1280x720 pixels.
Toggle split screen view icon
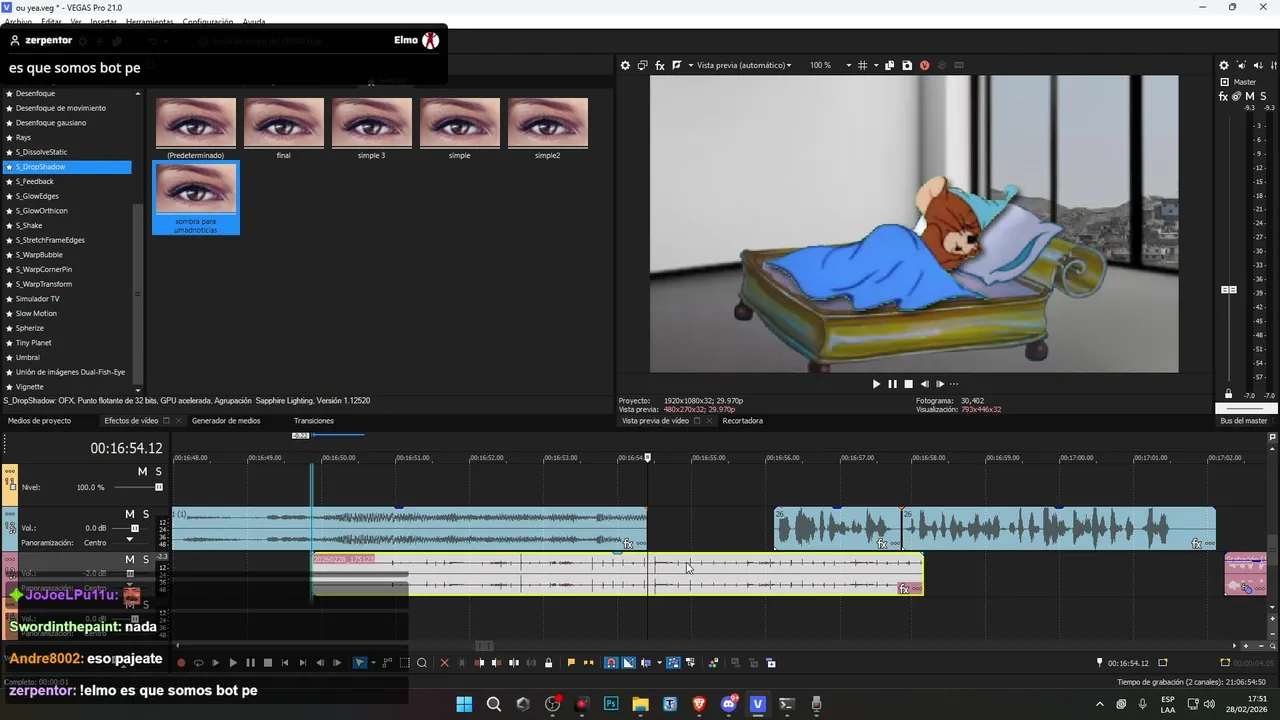pyautogui.click(x=677, y=65)
